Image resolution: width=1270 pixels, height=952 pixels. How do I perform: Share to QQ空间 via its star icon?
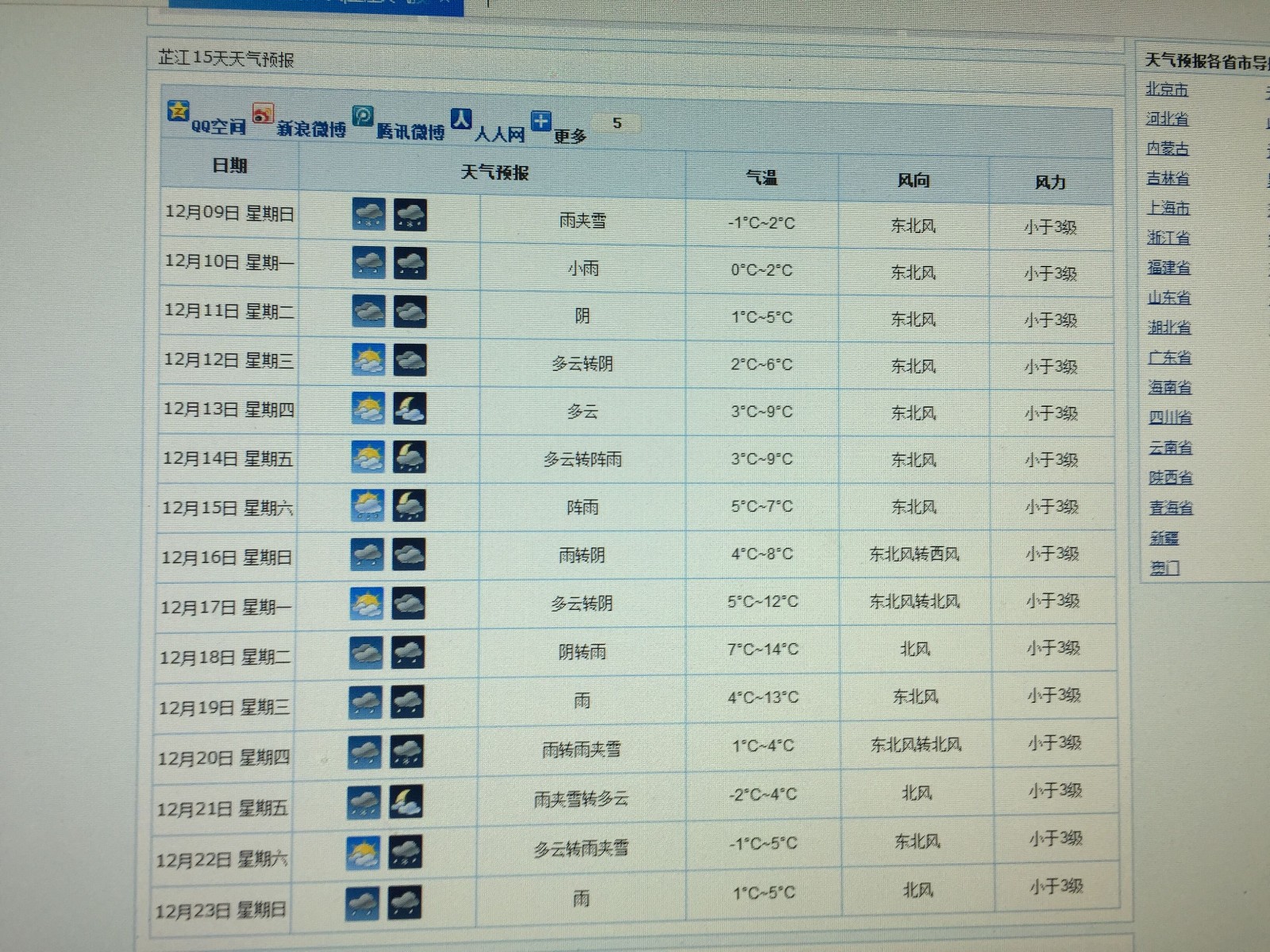178,110
